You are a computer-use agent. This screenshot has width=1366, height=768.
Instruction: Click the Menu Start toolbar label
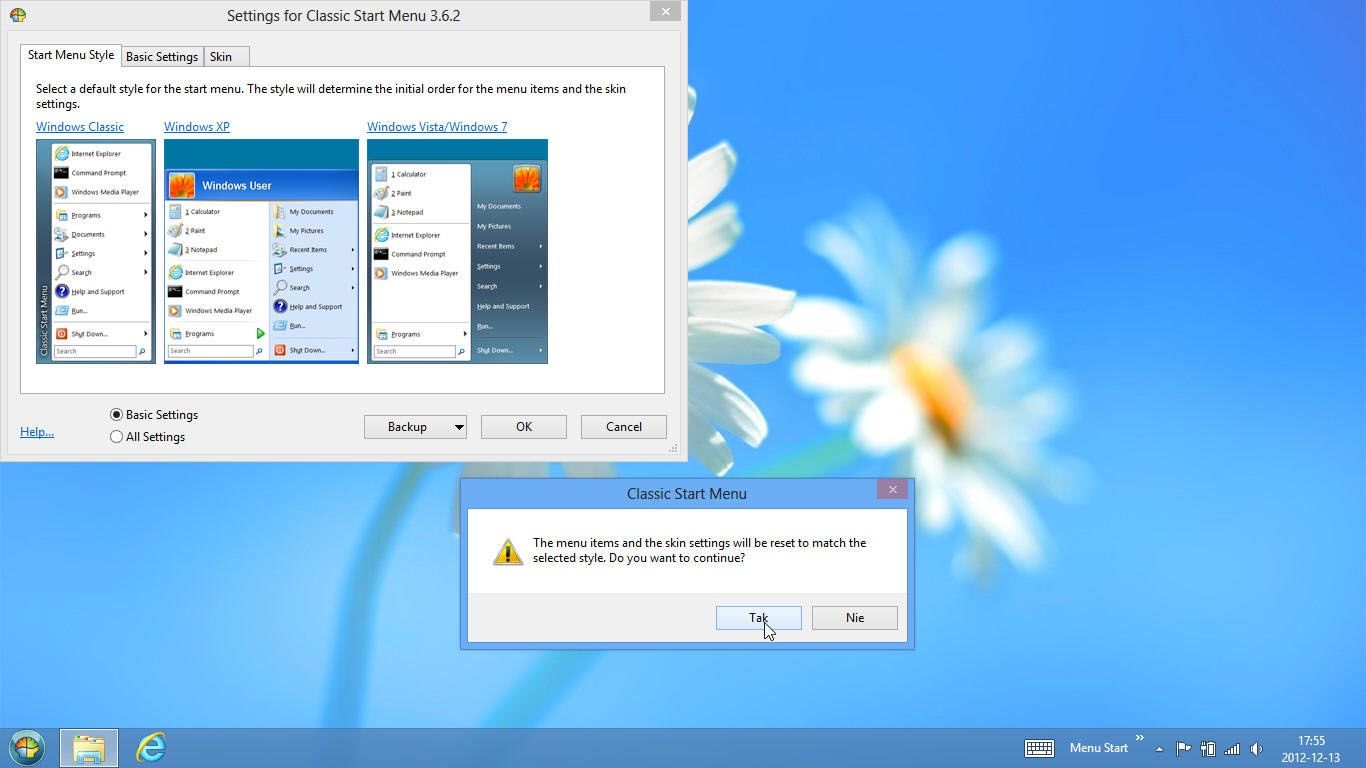point(1098,748)
